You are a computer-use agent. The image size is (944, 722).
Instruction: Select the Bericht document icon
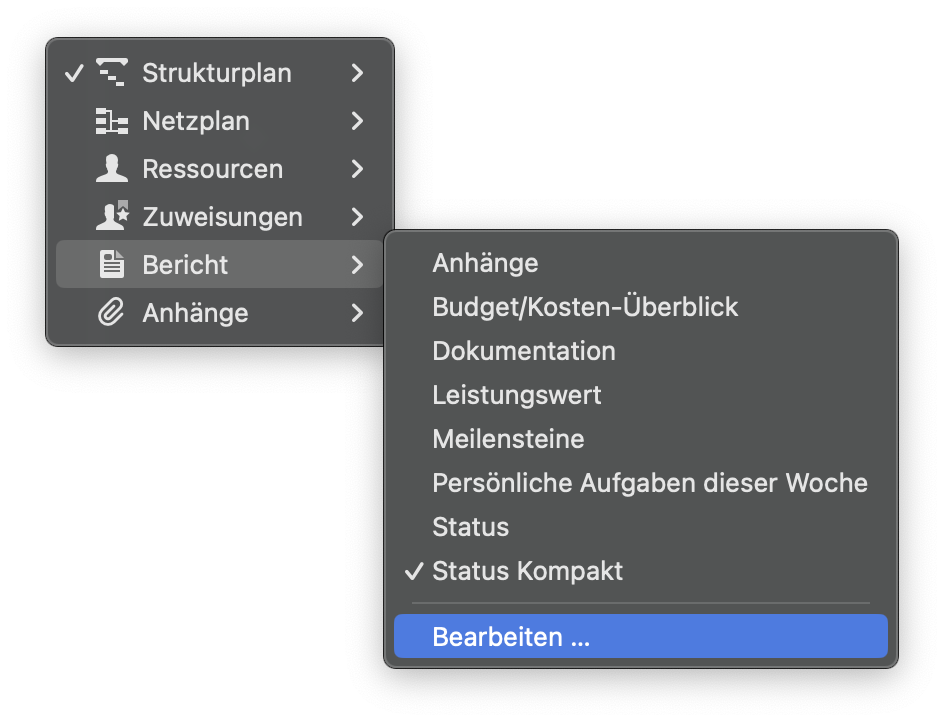(113, 265)
